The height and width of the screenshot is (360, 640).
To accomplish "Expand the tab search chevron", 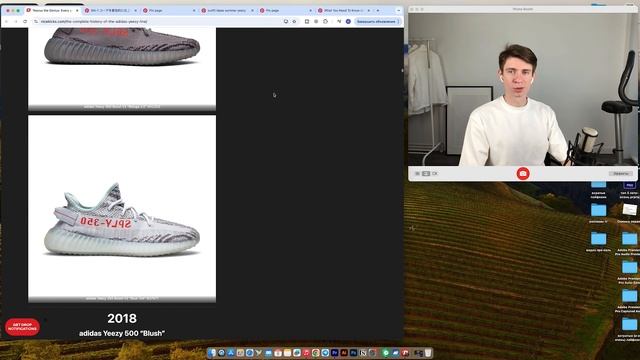I will pyautogui.click(x=398, y=10).
